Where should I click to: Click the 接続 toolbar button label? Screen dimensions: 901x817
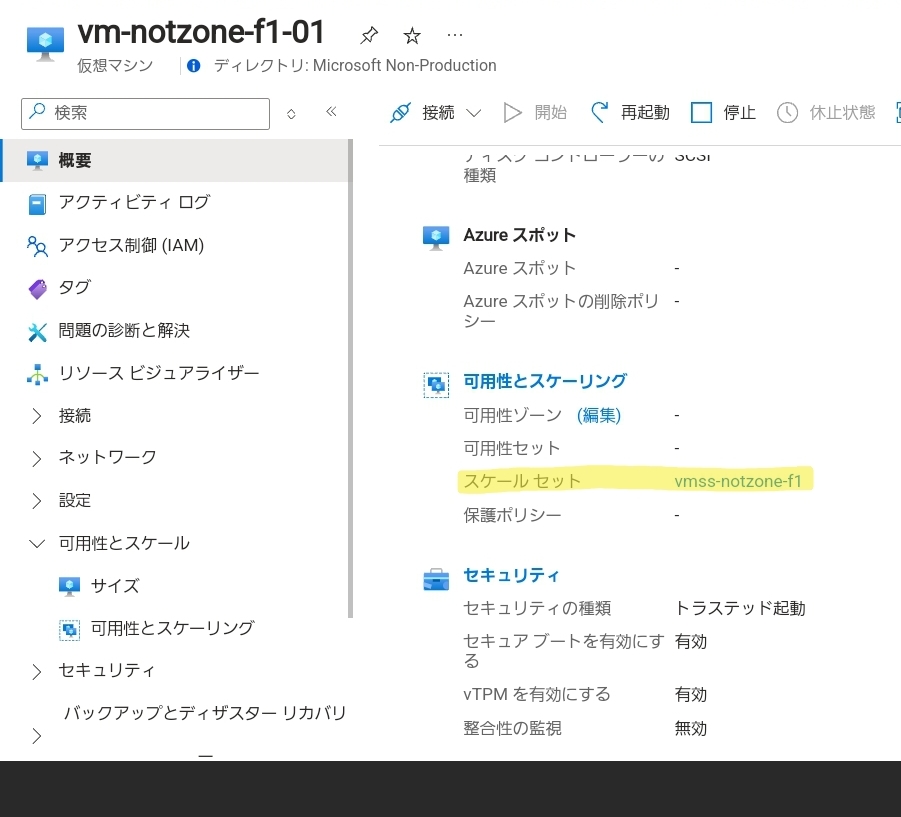[438, 113]
